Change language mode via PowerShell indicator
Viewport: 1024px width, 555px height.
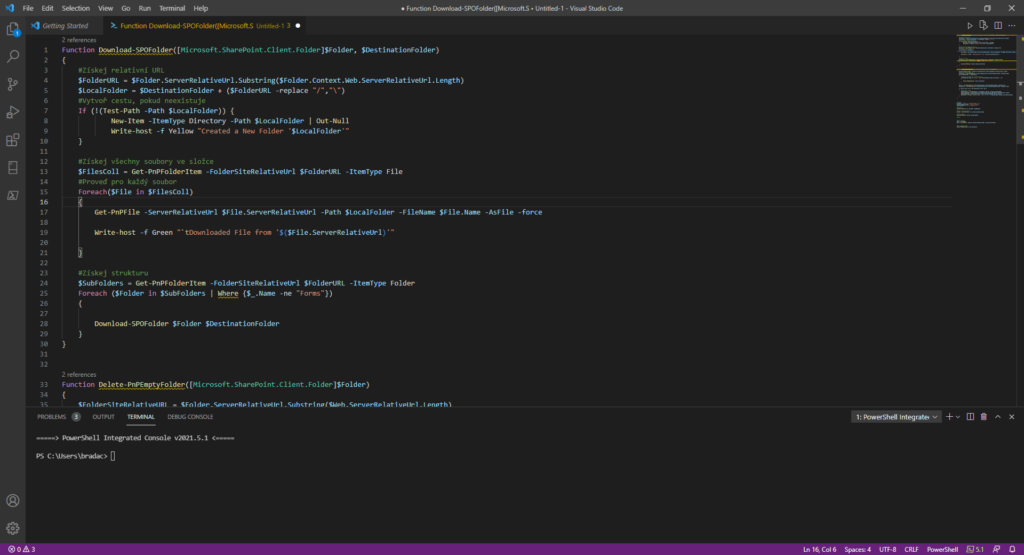(942, 549)
